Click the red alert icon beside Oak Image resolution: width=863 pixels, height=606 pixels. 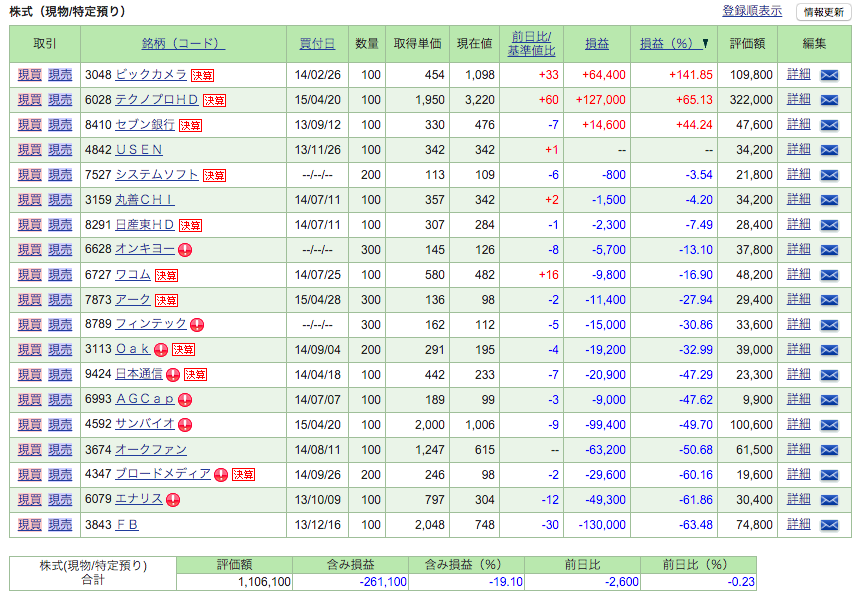coord(161,350)
